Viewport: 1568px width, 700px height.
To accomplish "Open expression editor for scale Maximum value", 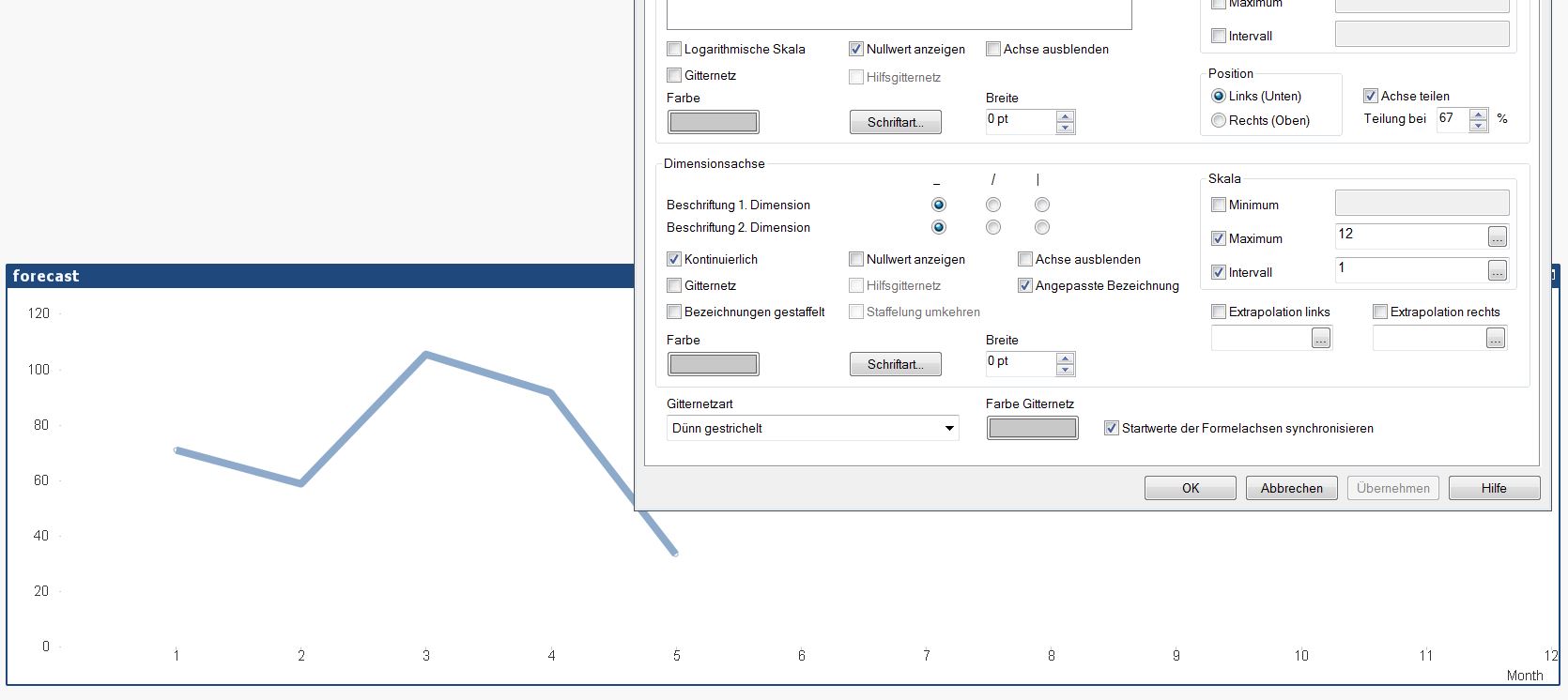I will click(1497, 237).
